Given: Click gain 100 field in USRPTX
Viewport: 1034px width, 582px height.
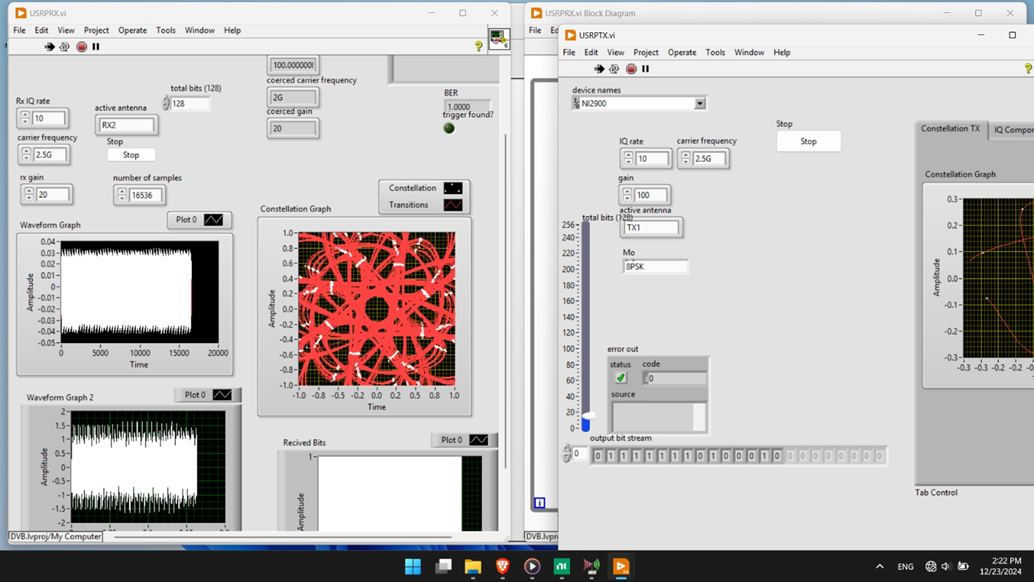Looking at the screenshot, I should 651,194.
